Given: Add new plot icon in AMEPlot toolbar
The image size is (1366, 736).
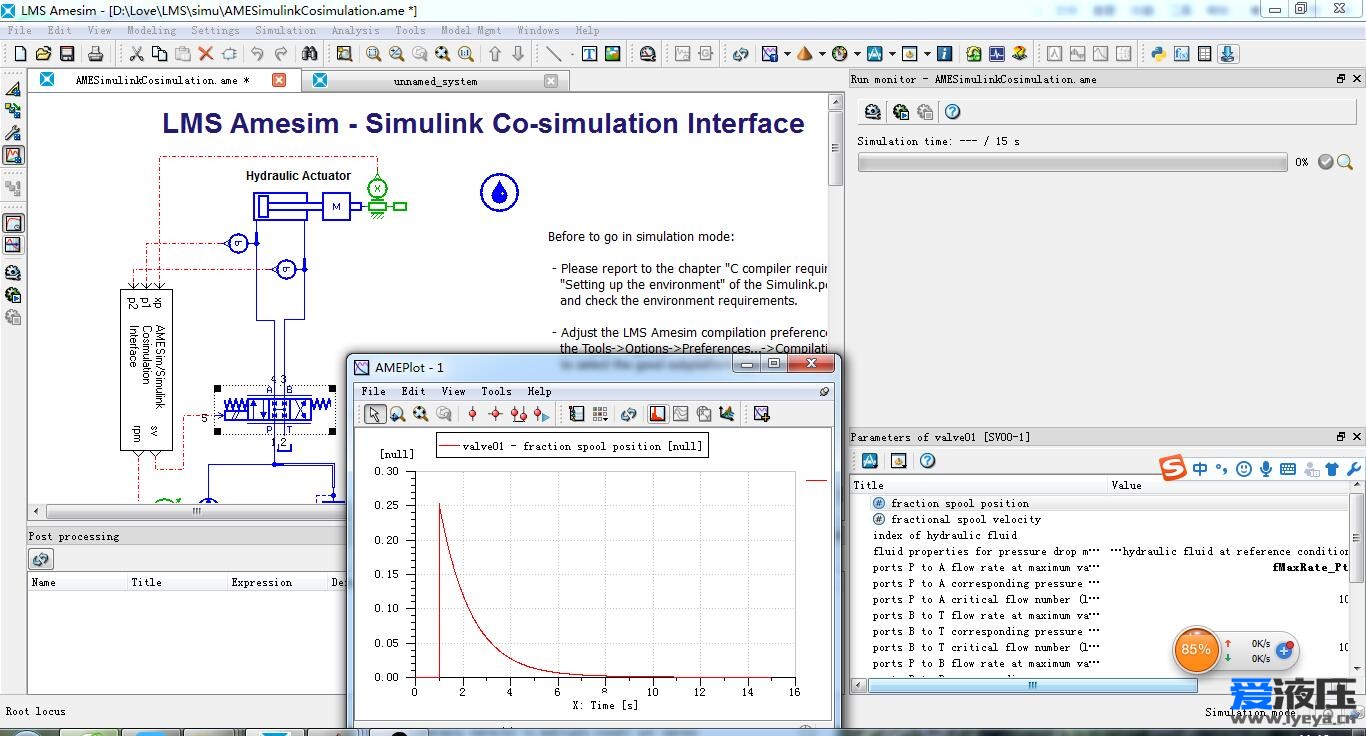Looking at the screenshot, I should pos(761,414).
